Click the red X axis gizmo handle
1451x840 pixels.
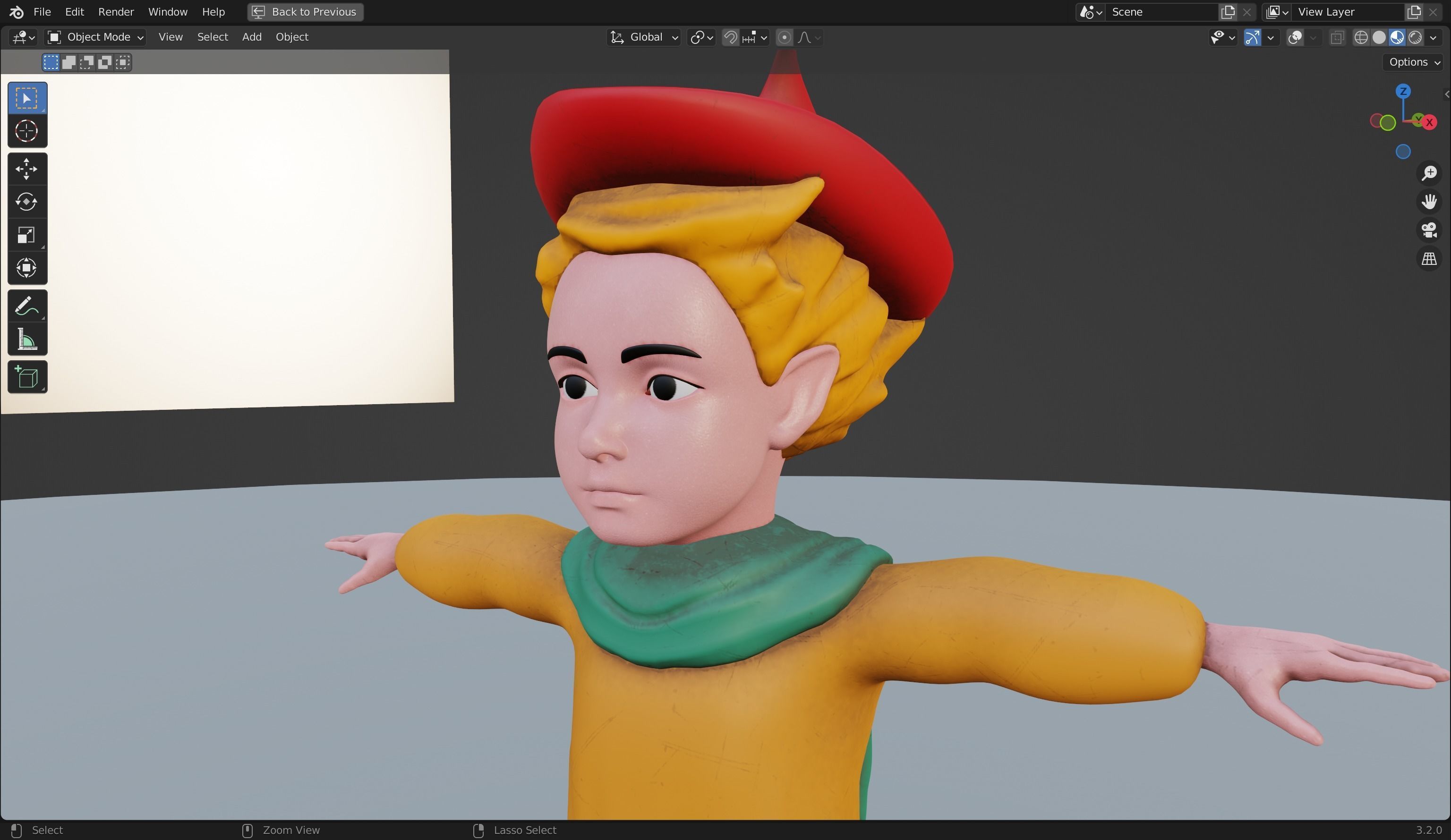(x=1429, y=122)
